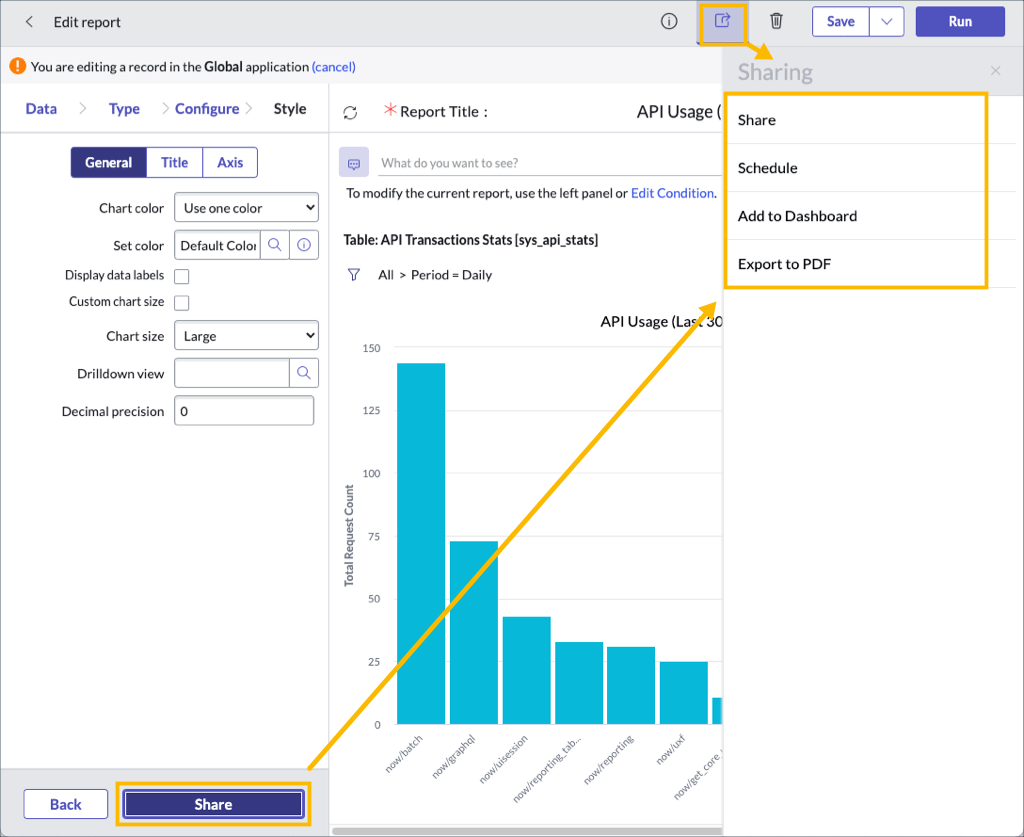Refresh the report preview

(349, 112)
